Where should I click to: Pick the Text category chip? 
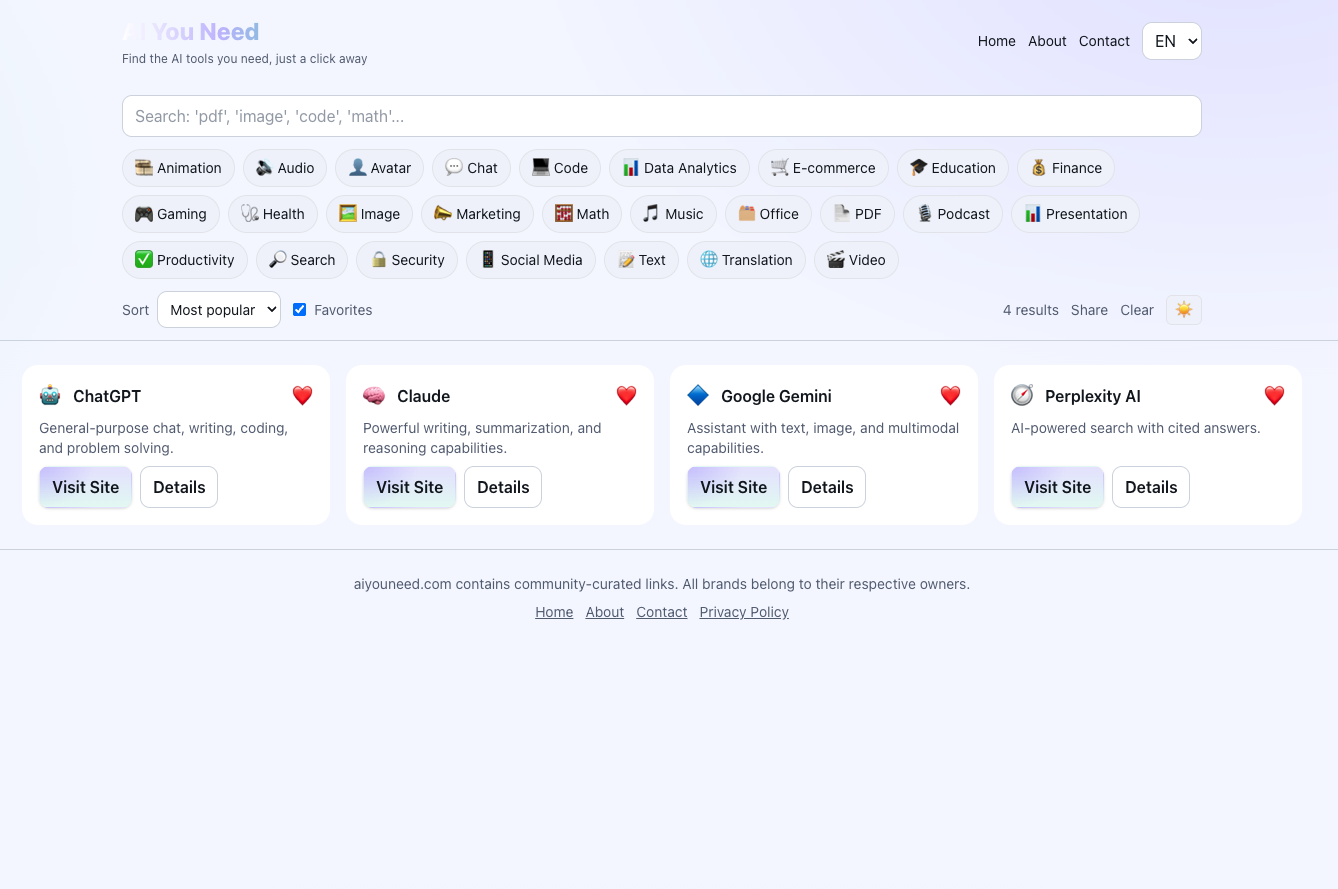pos(641,260)
